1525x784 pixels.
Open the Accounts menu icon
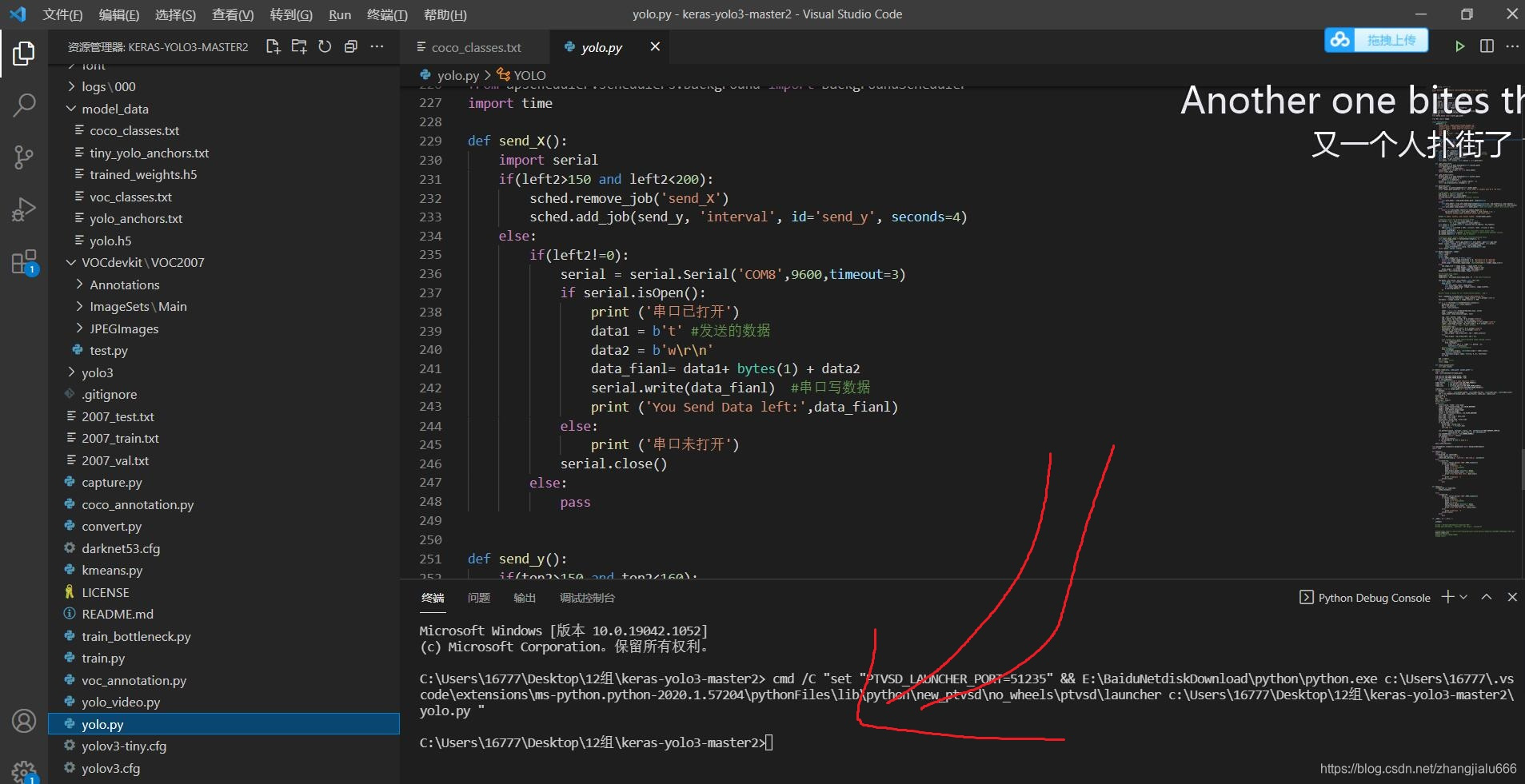pos(24,721)
